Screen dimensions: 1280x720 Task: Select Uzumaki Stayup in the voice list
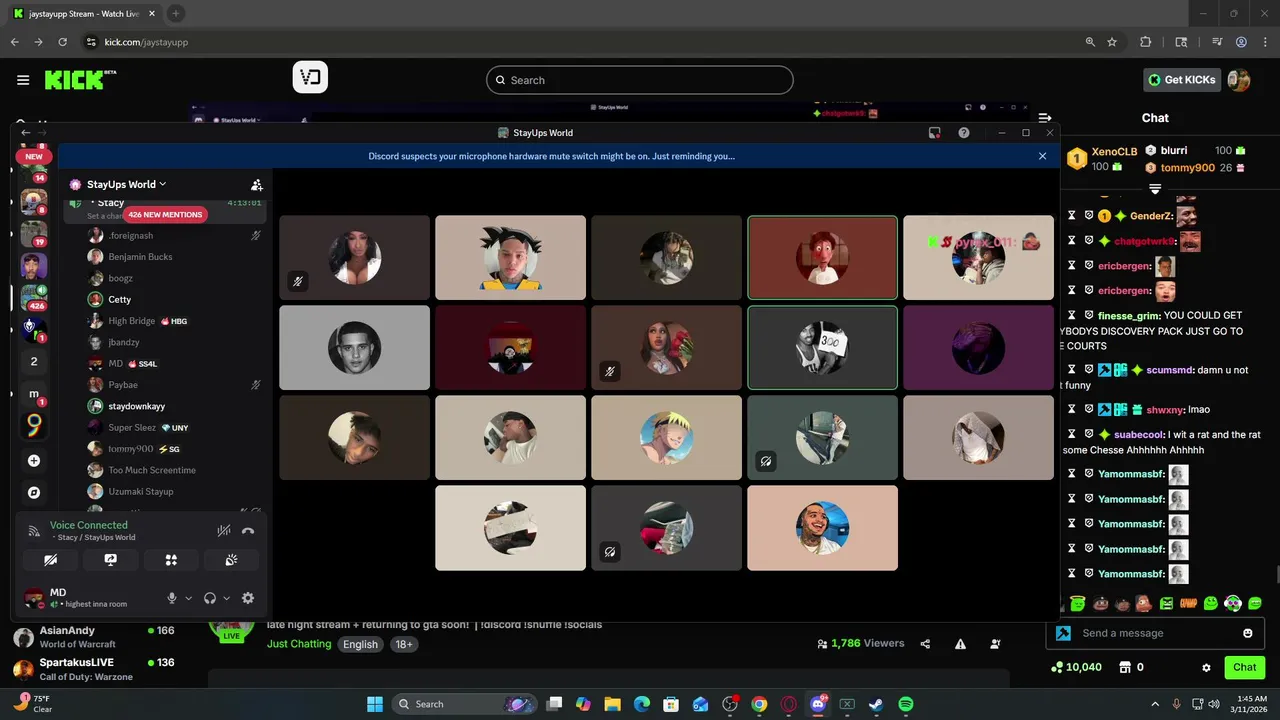point(140,492)
